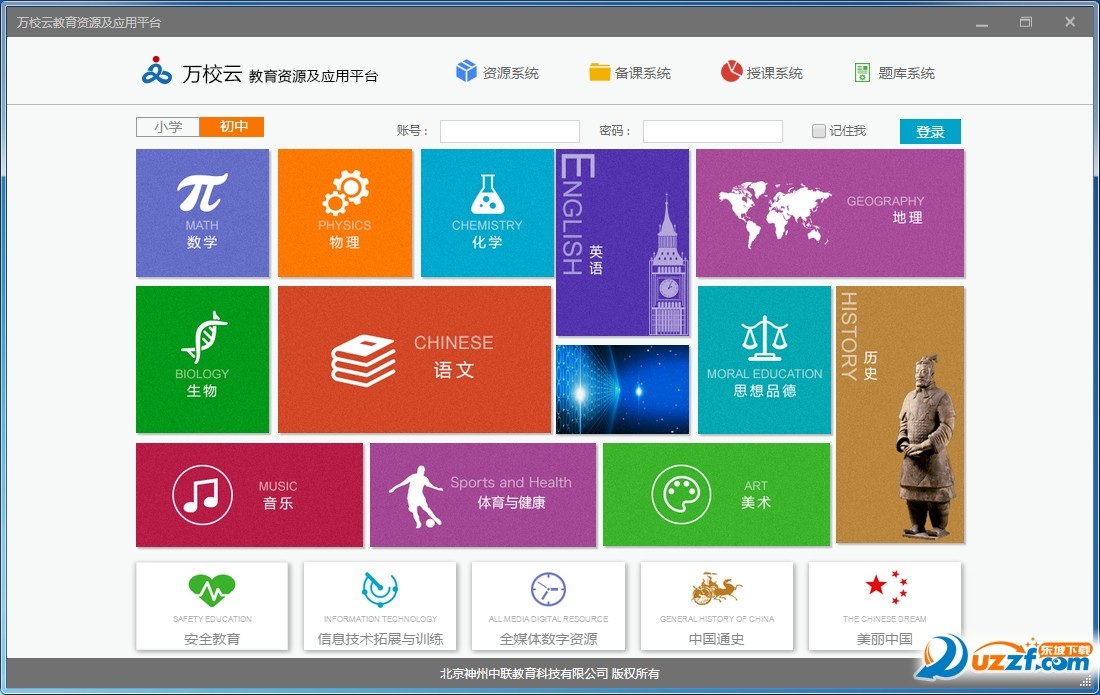This screenshot has width=1100, height=695.
Task: Switch to the 小学 primary school tab
Action: tap(168, 127)
